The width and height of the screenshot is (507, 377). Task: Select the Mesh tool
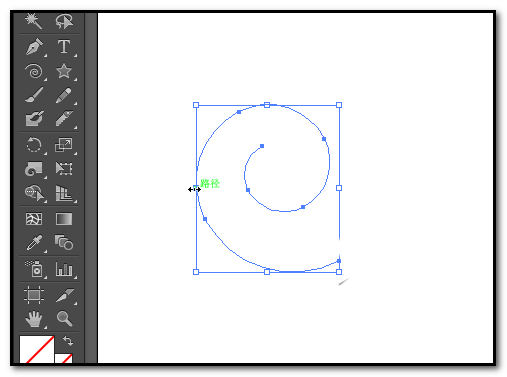(x=34, y=219)
